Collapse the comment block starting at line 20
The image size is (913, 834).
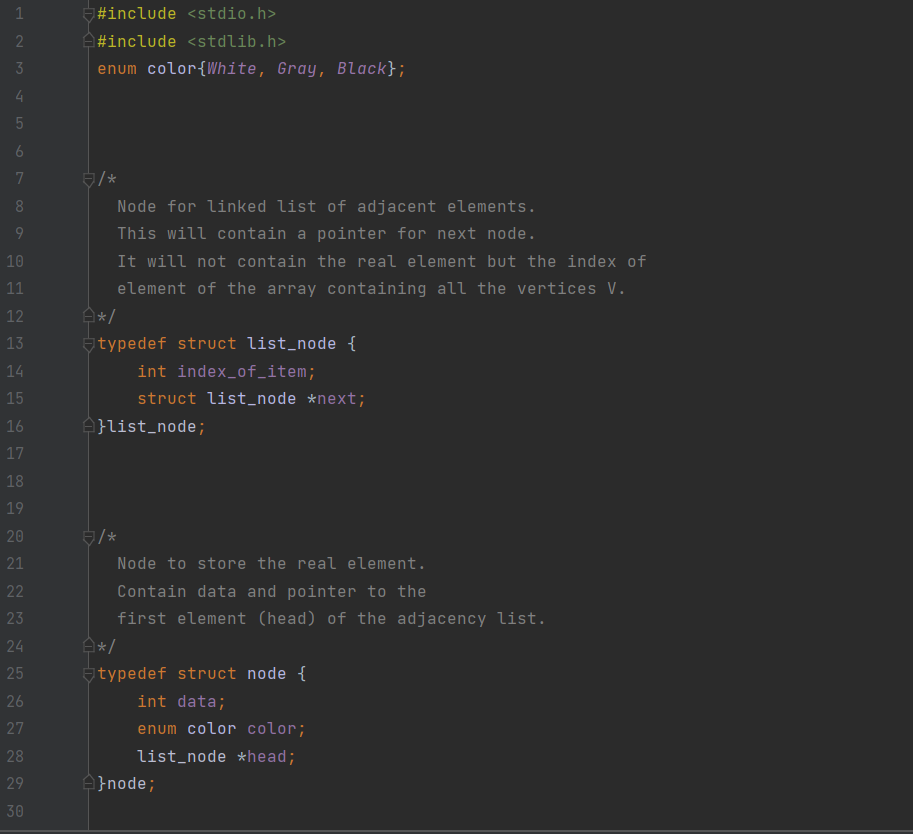click(x=89, y=537)
